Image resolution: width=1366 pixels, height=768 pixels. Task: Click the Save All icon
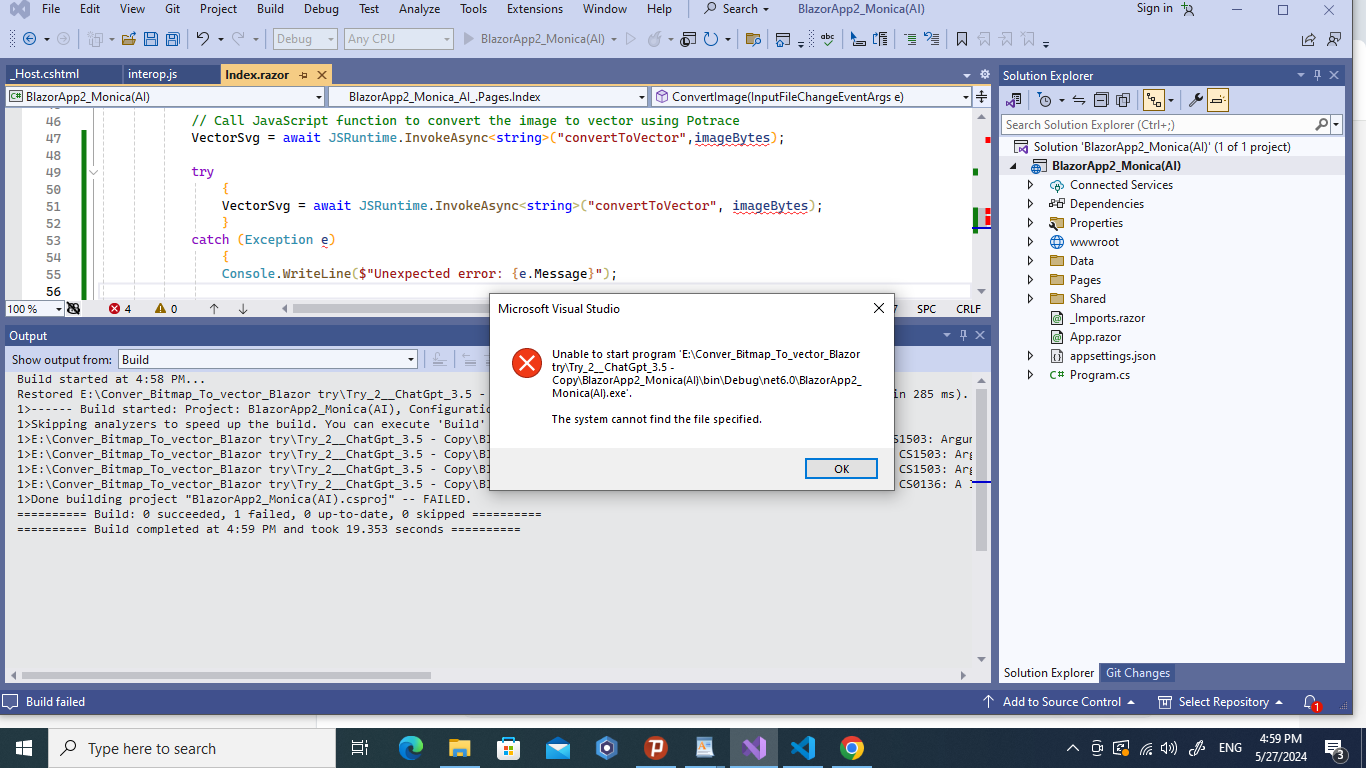(172, 39)
